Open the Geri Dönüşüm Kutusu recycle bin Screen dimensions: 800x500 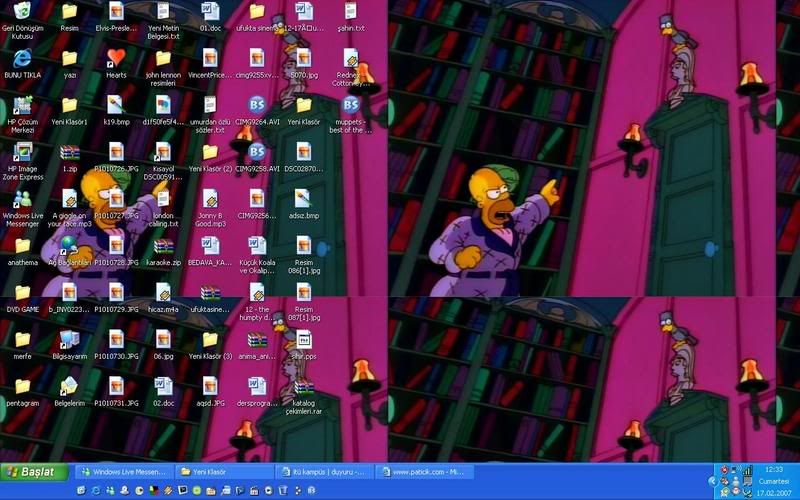(22, 13)
